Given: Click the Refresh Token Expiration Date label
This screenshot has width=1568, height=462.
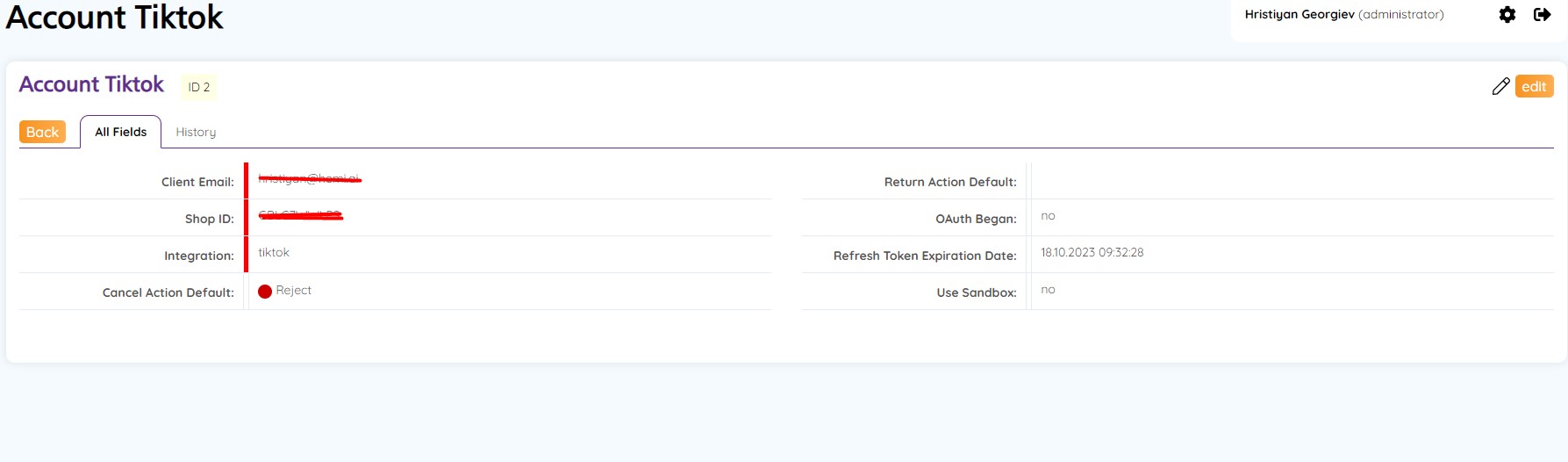Looking at the screenshot, I should pyautogui.click(x=925, y=256).
